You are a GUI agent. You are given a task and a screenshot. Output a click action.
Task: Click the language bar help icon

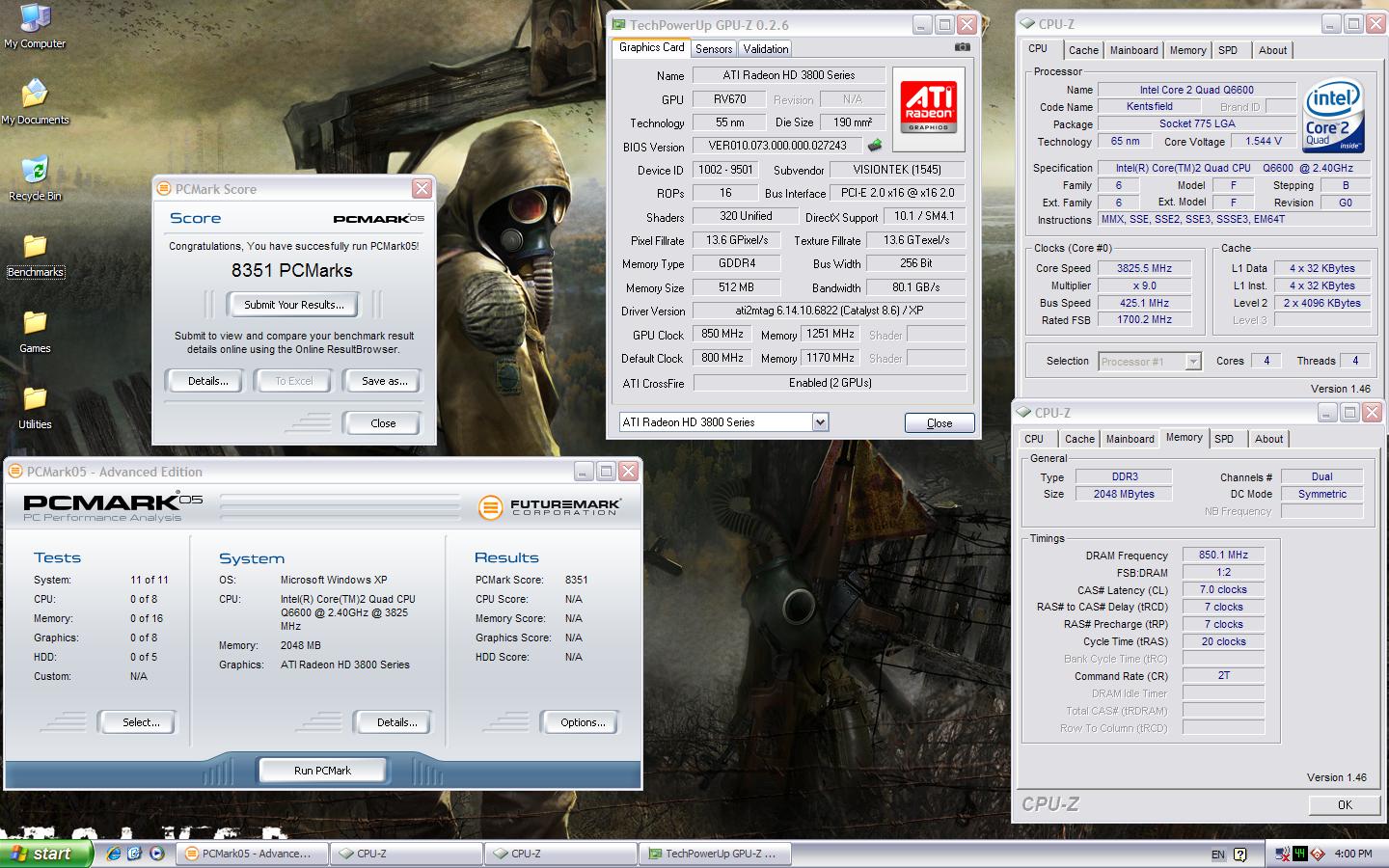point(1240,854)
